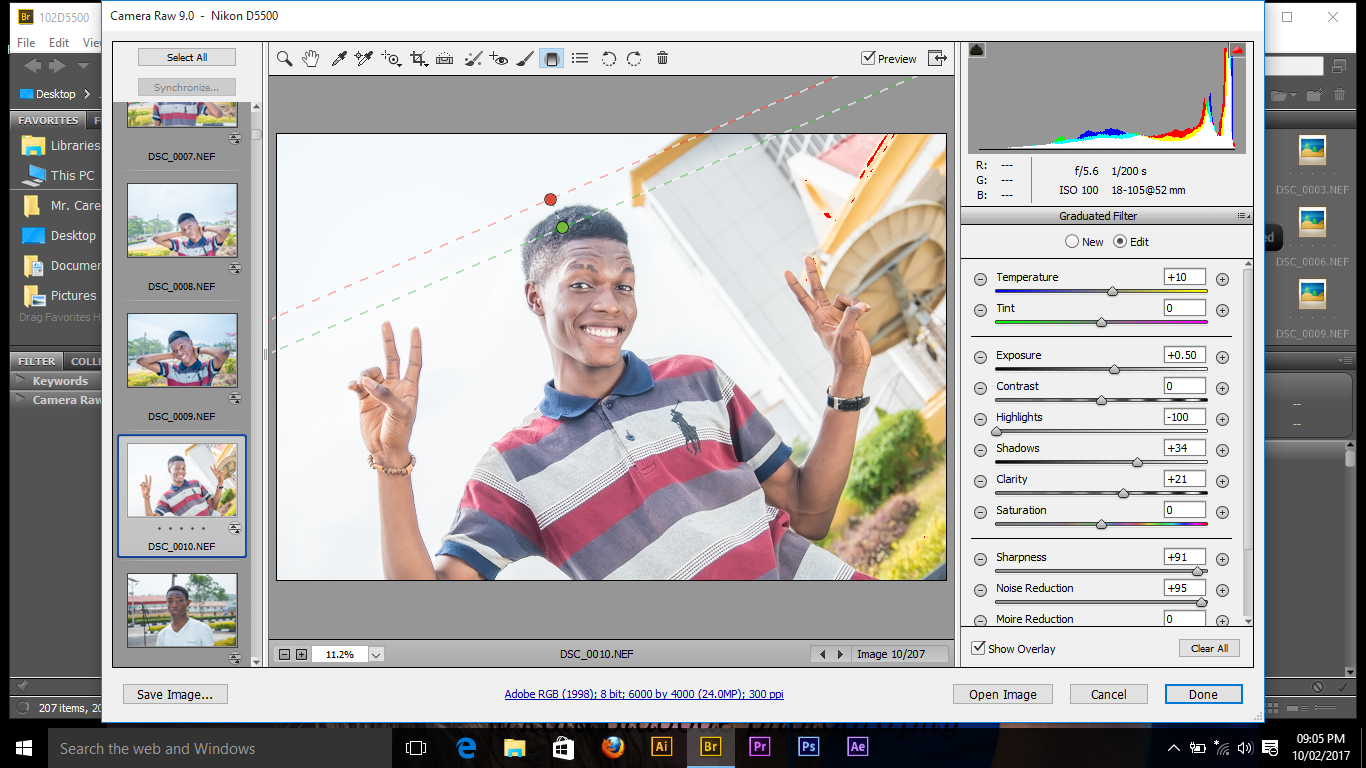The image size is (1366, 768).
Task: Click the Save Image button
Action: click(175, 694)
